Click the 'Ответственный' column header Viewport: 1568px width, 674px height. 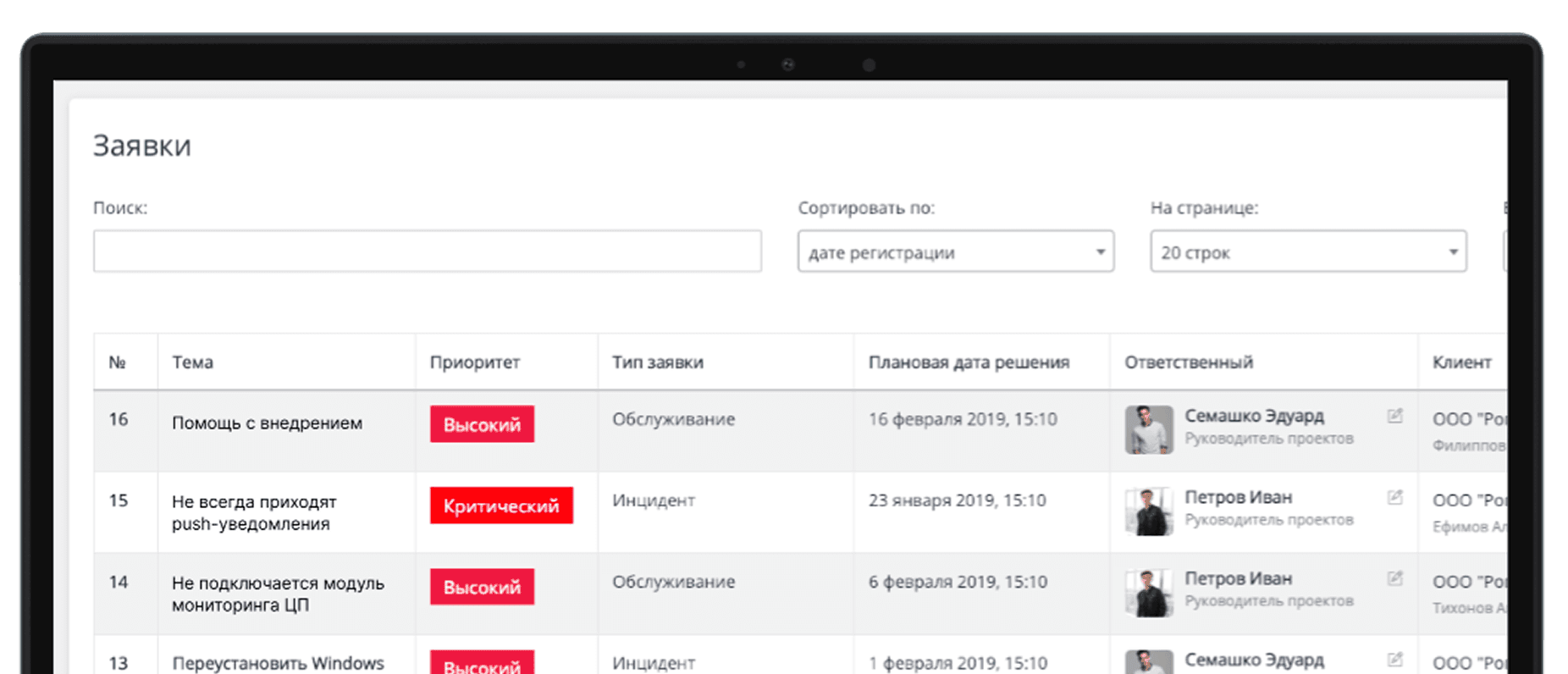(1188, 362)
